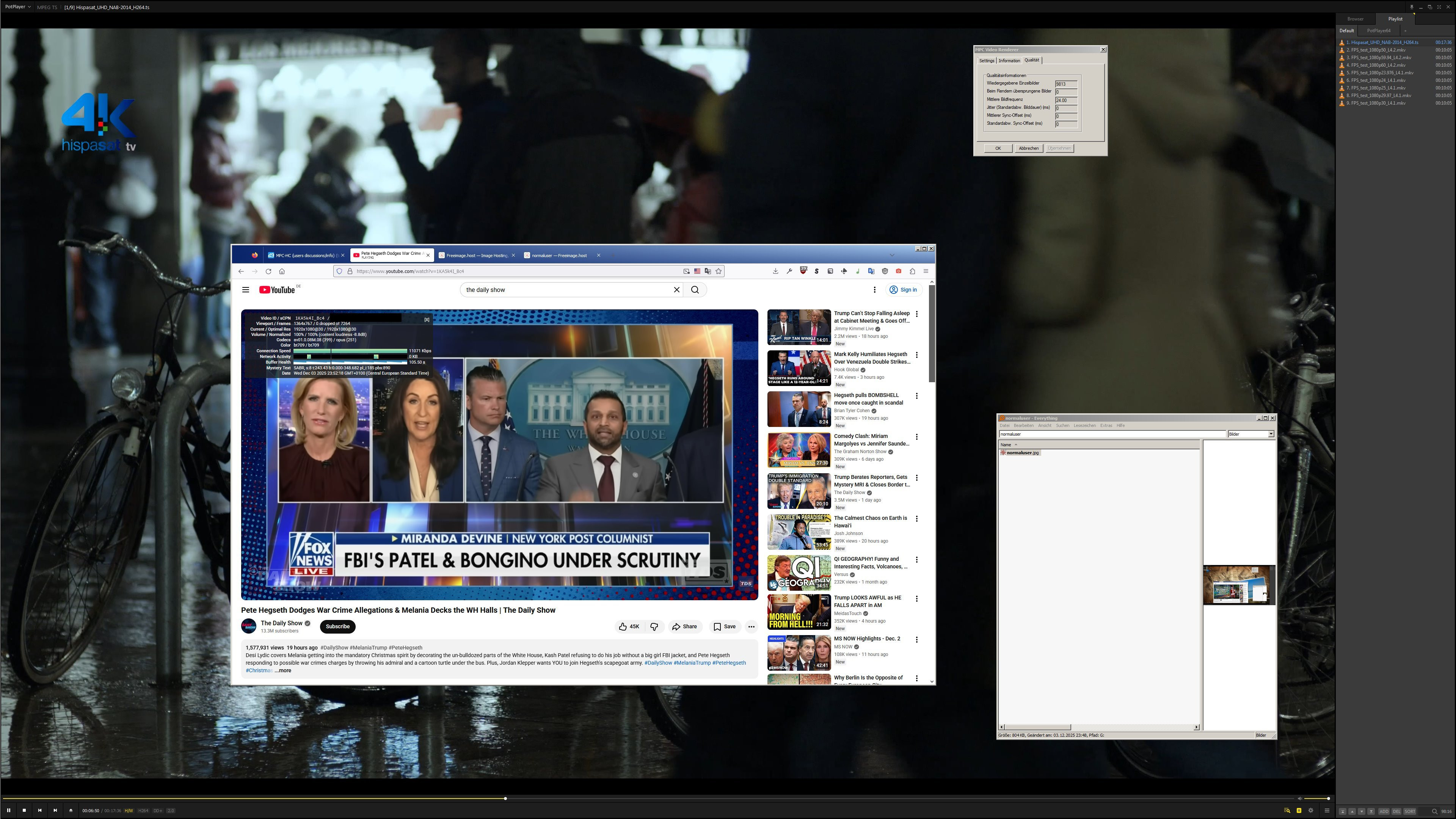Image resolution: width=1456 pixels, height=819 pixels.
Task: Open the Suchen menu in Everything
Action: coord(1062,425)
